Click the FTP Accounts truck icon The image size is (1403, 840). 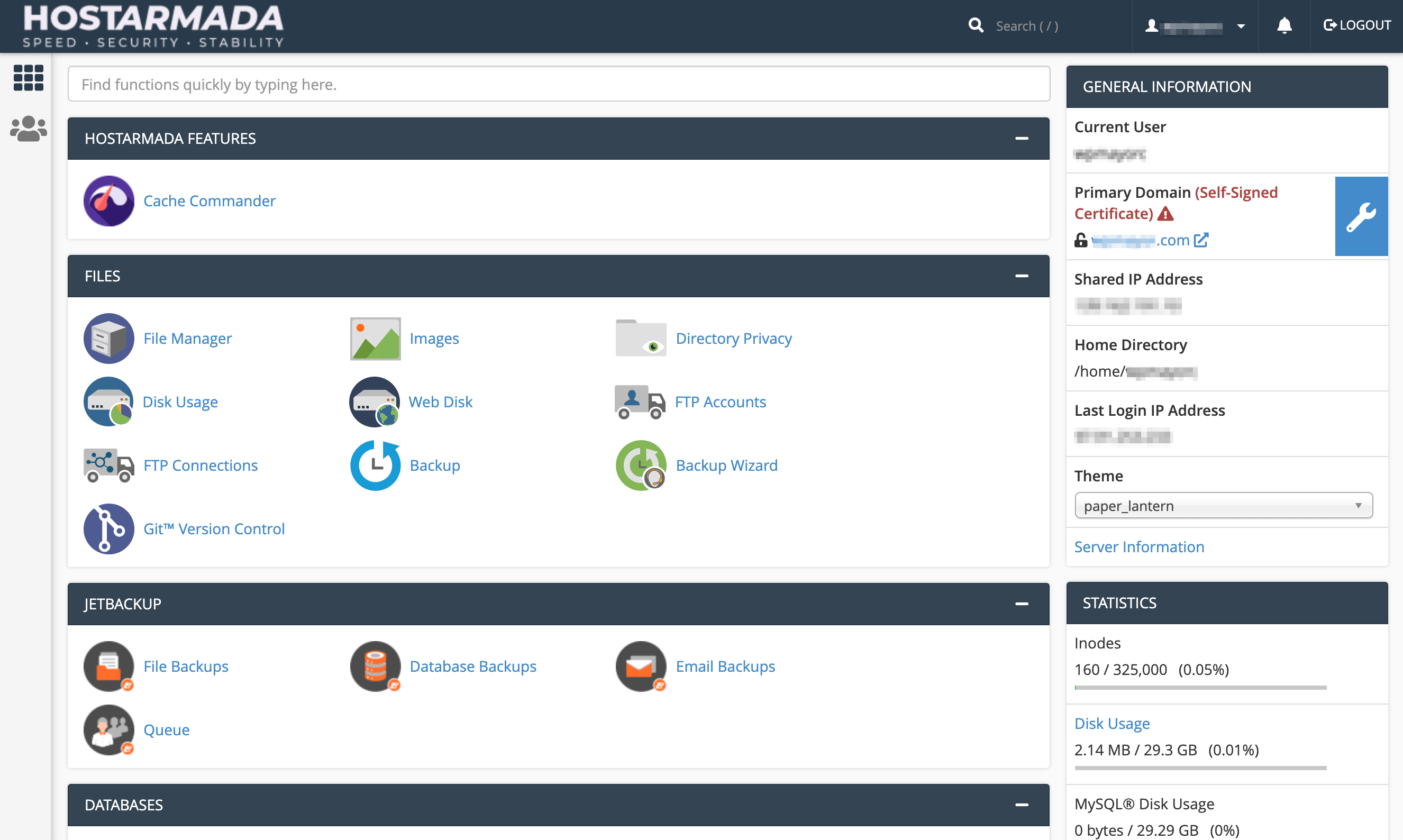point(640,402)
